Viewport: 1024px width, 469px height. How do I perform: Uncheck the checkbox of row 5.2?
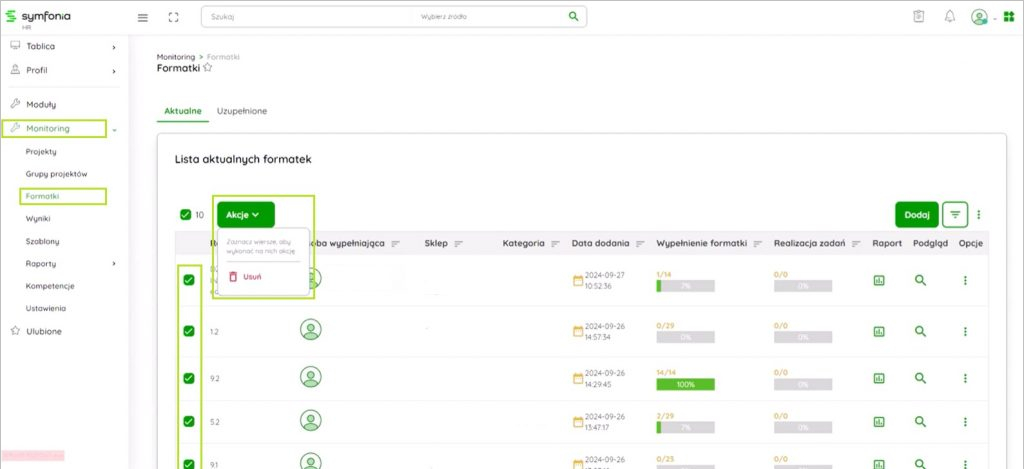click(x=189, y=421)
